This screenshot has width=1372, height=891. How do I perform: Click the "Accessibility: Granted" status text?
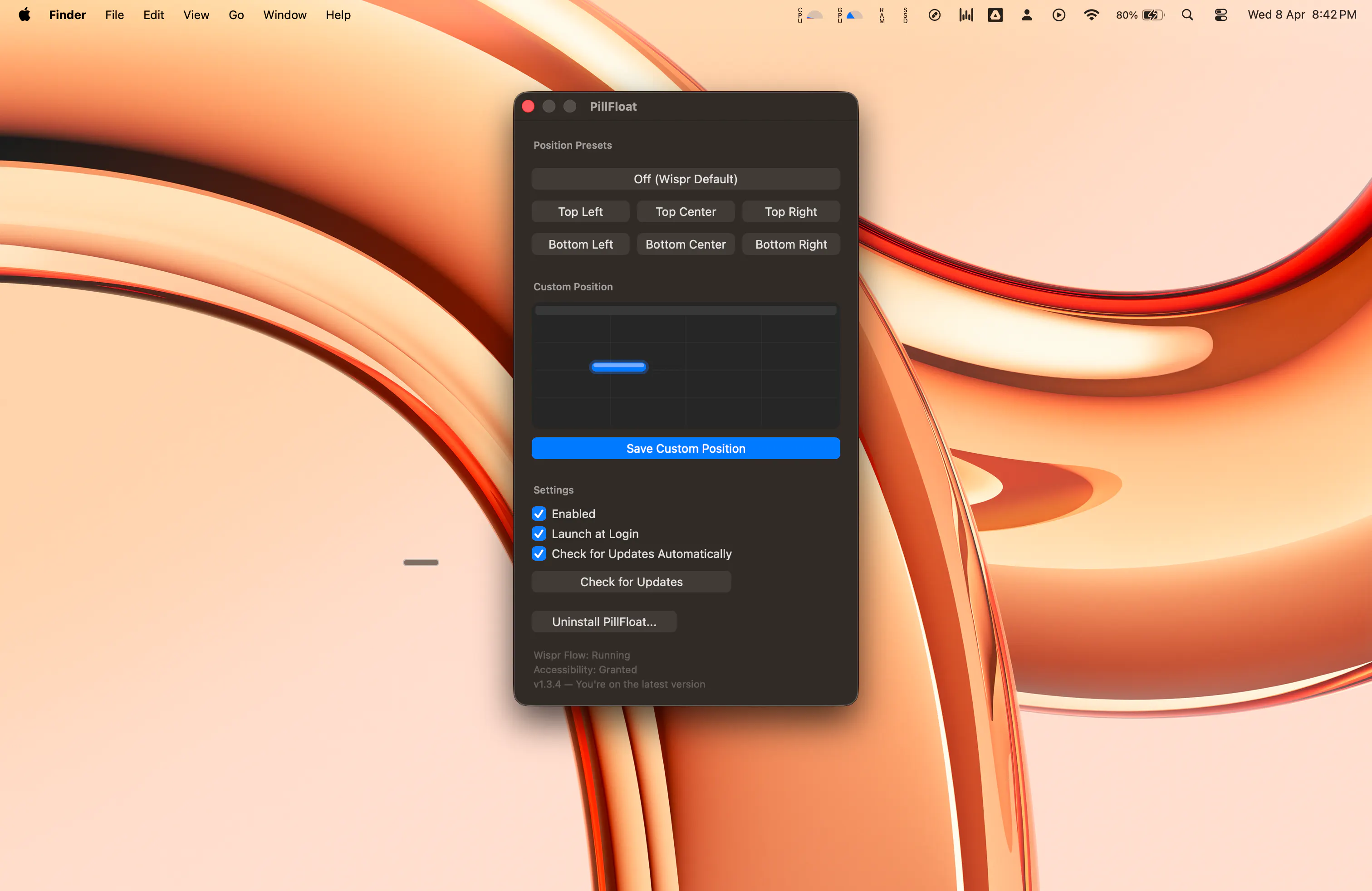(x=585, y=670)
